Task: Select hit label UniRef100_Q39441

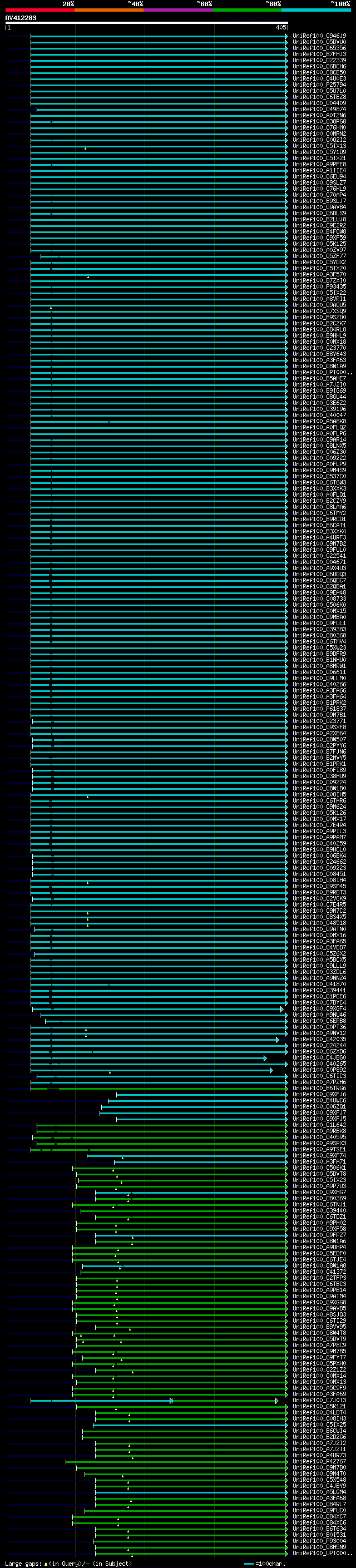Action: pos(319,990)
